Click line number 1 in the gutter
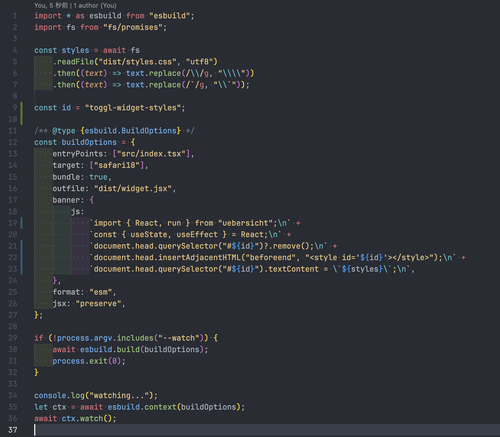The width and height of the screenshot is (500, 437). point(15,16)
